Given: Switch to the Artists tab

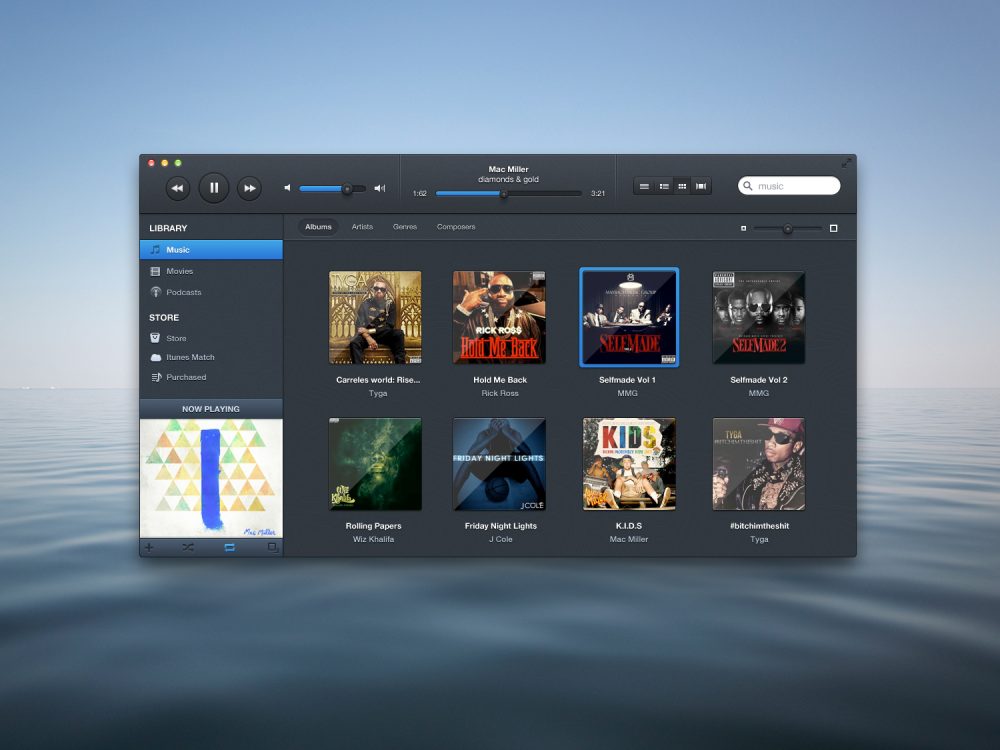Looking at the screenshot, I should pyautogui.click(x=362, y=227).
